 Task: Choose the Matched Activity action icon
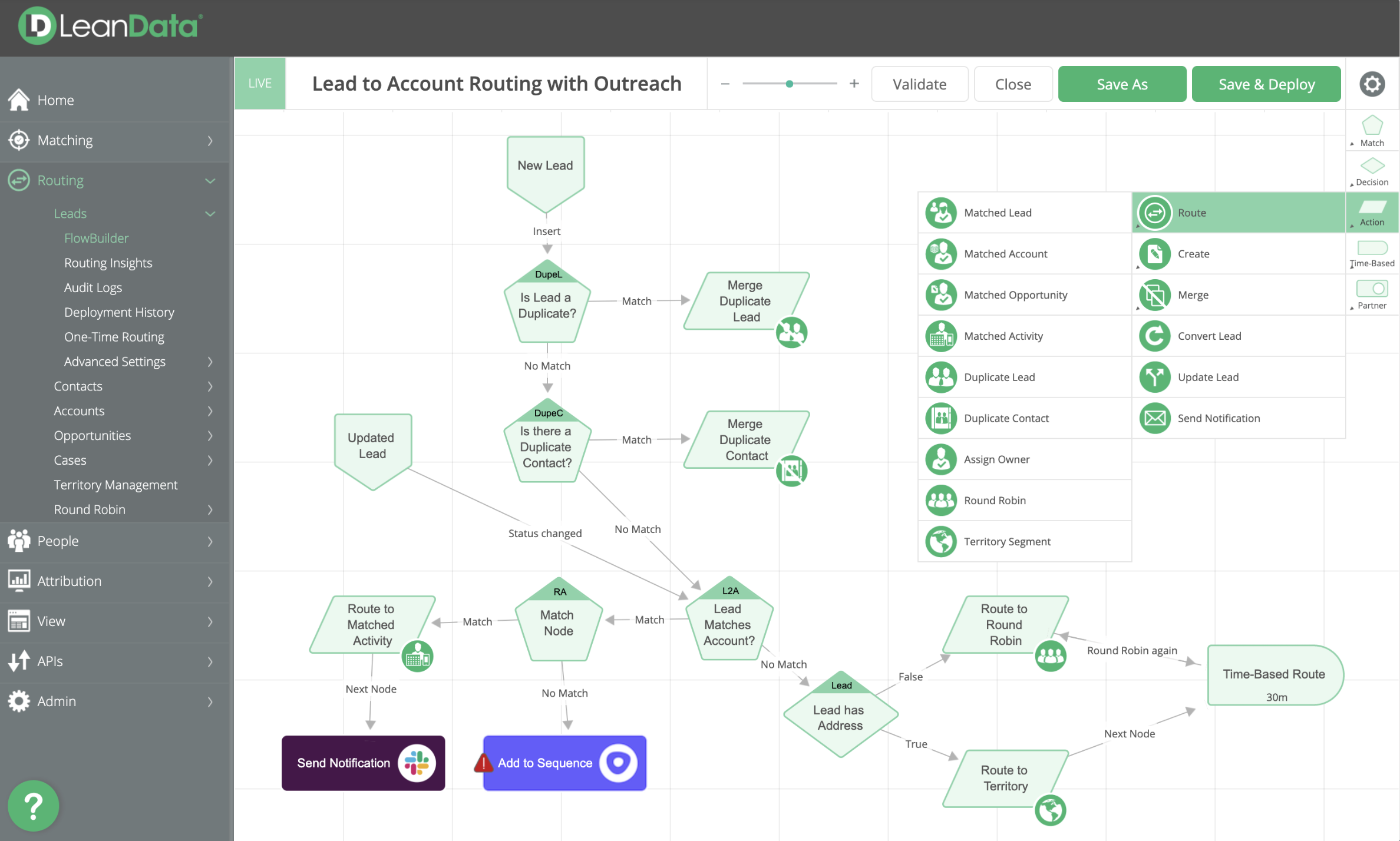click(x=941, y=336)
